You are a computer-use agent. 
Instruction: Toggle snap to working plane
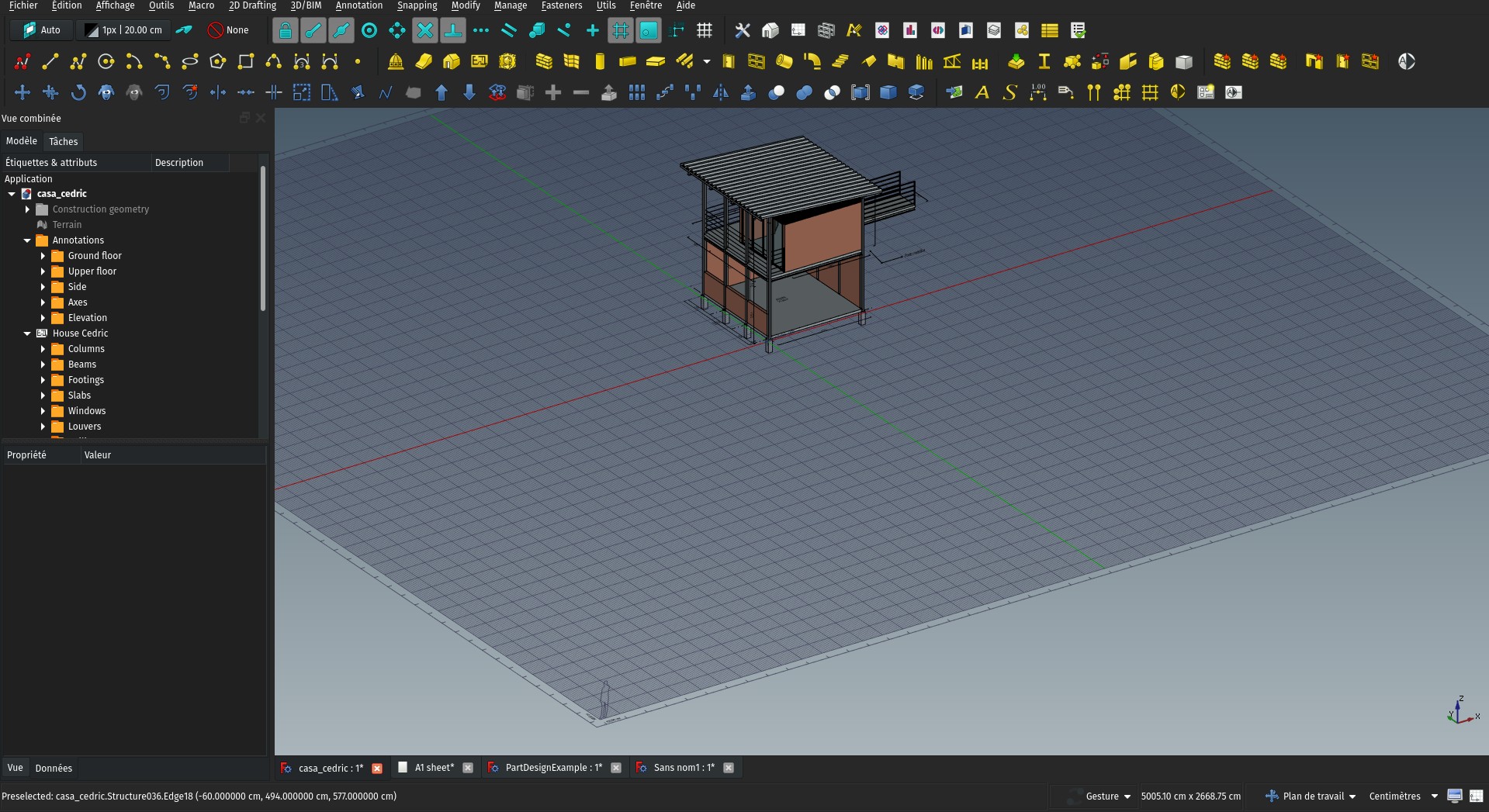point(649,30)
